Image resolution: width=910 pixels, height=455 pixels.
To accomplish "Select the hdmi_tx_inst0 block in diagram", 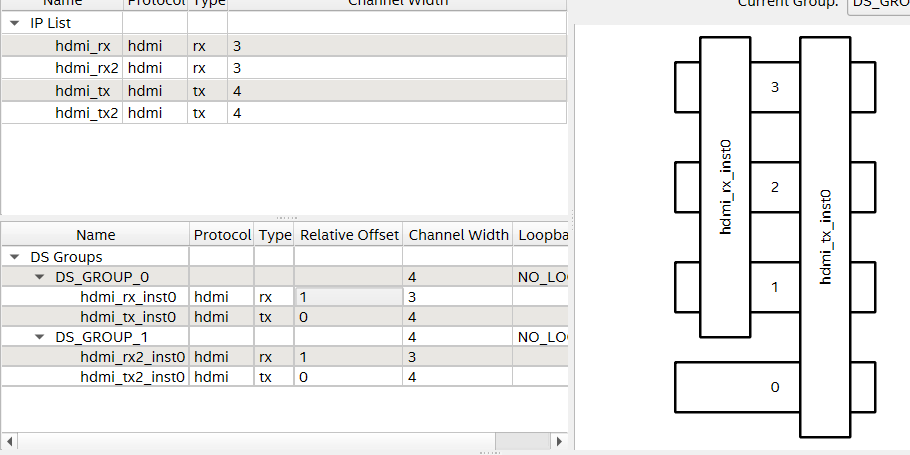I will pyautogui.click(x=825, y=235).
